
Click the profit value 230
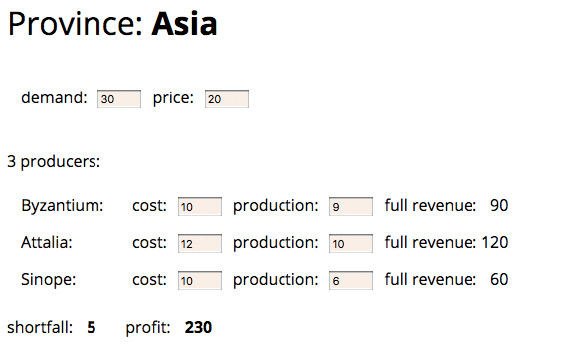pos(198,328)
